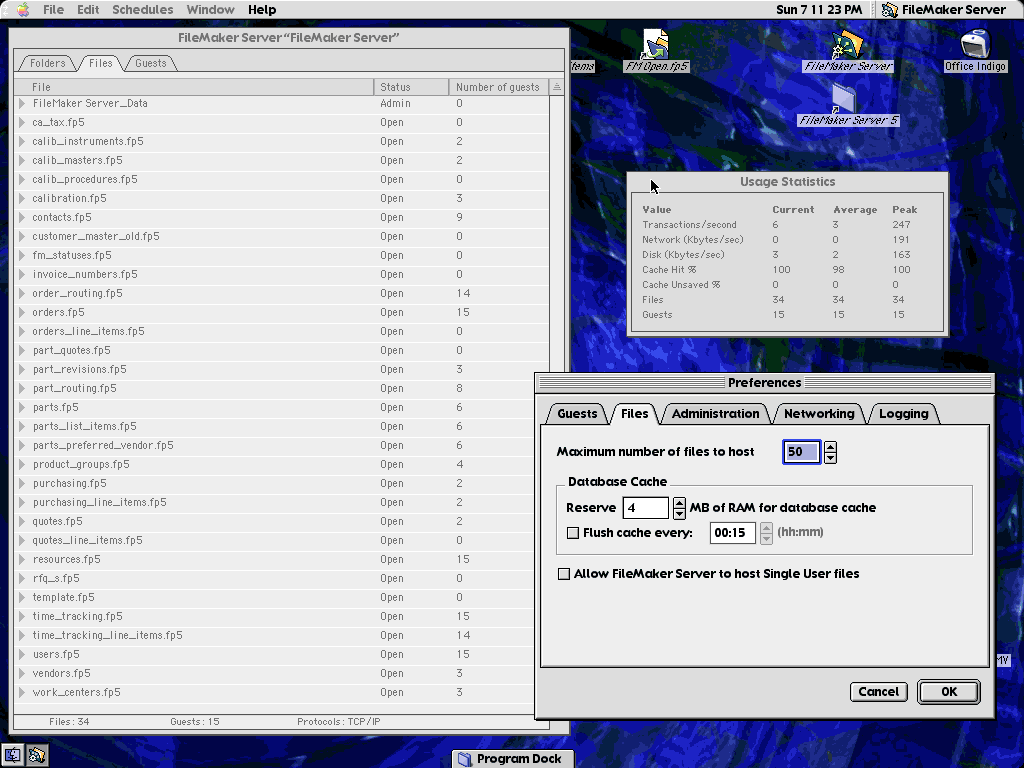Click the Protocols: TCP/IP status text
This screenshot has width=1024, height=768.
click(338, 722)
